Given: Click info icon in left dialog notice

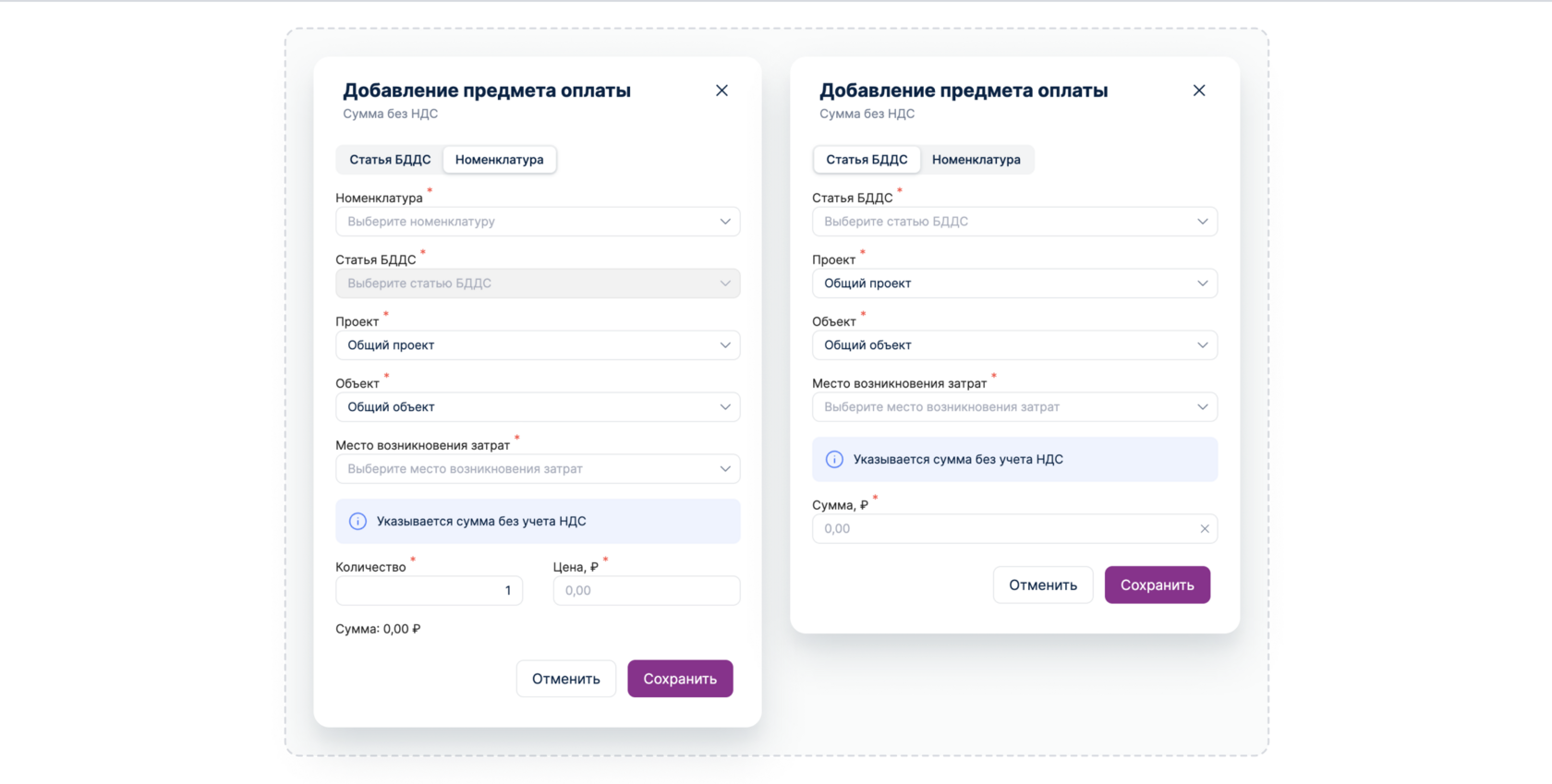Looking at the screenshot, I should point(358,522).
